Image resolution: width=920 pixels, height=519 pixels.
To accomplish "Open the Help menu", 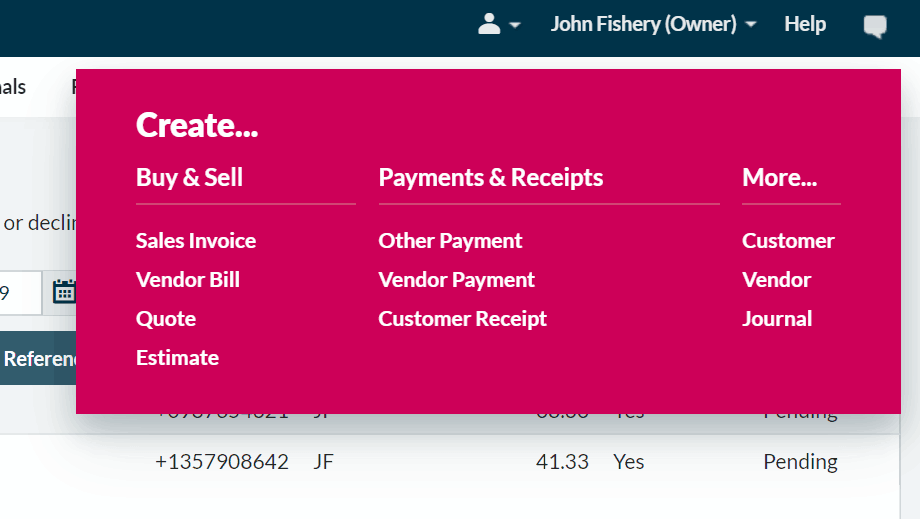I will coord(805,24).
